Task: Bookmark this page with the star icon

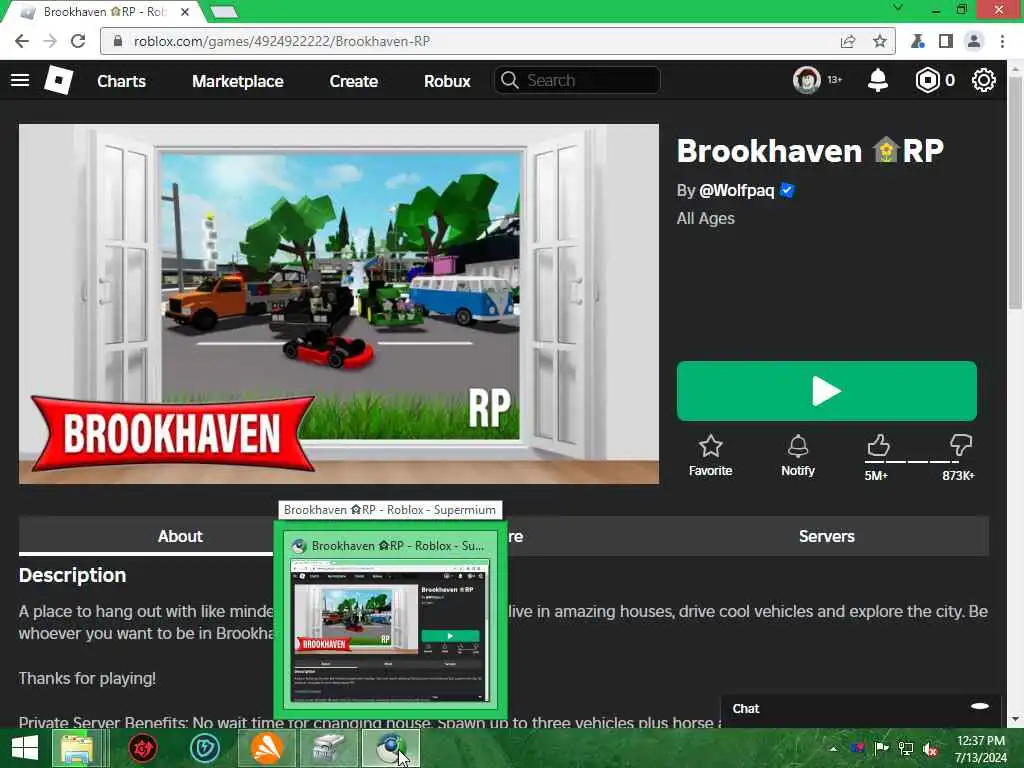Action: coord(880,41)
